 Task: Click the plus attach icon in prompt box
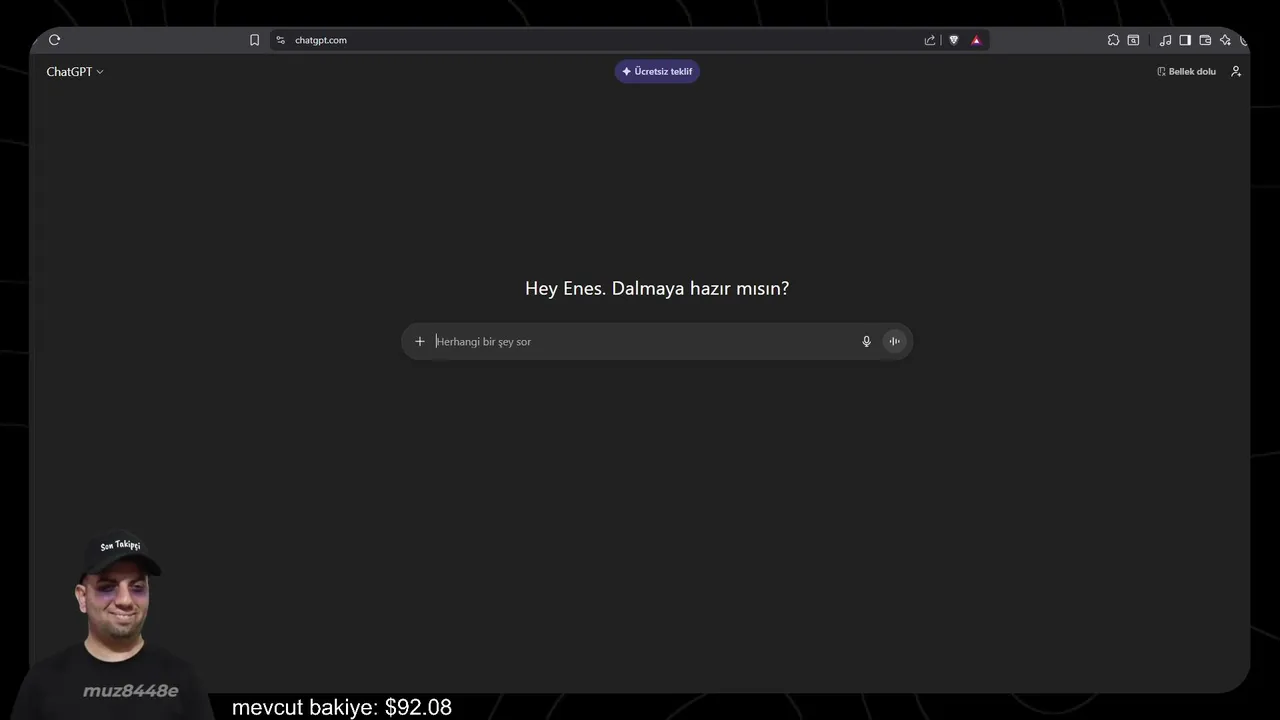tap(420, 342)
